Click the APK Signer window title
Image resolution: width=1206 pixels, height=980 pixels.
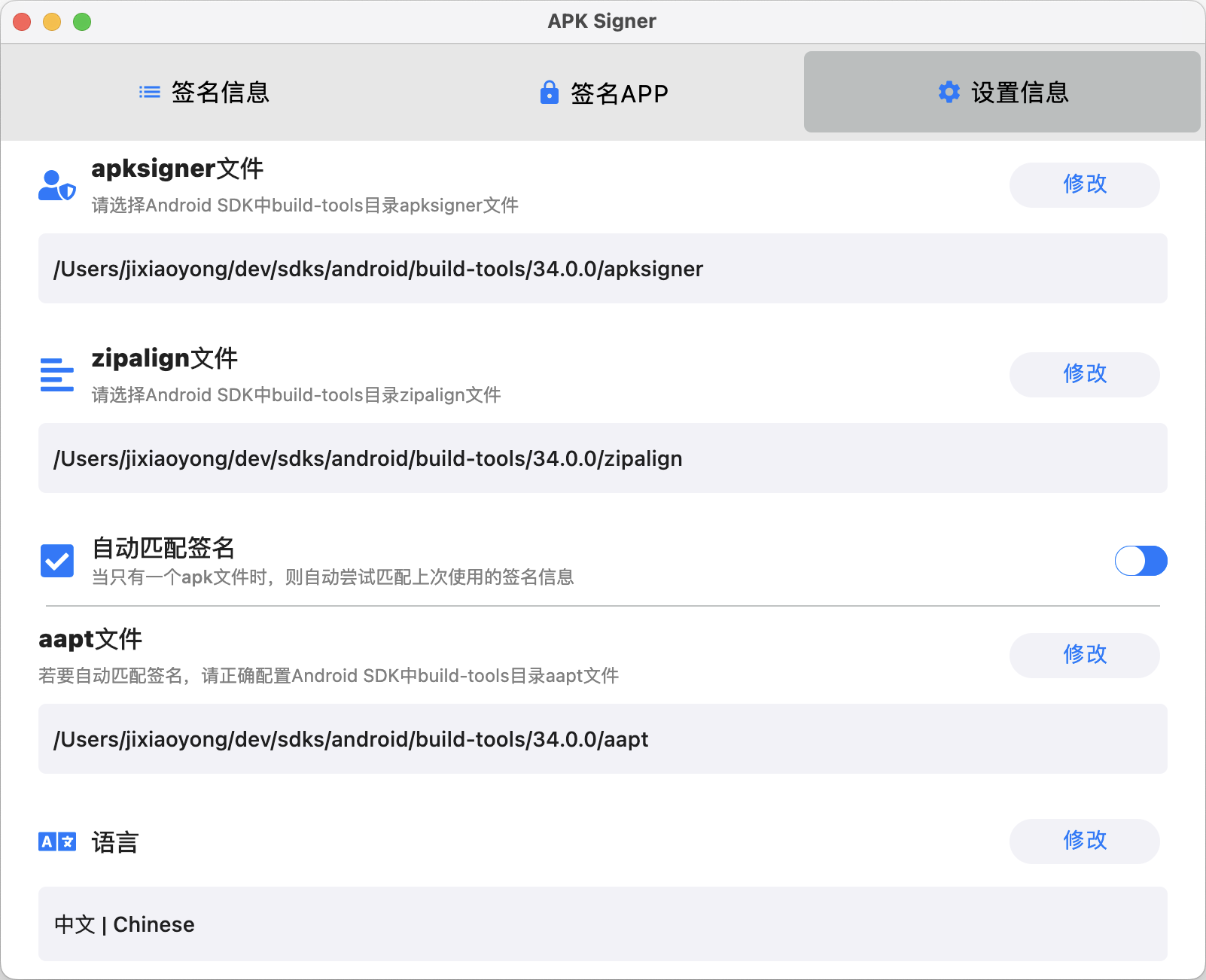click(x=602, y=21)
